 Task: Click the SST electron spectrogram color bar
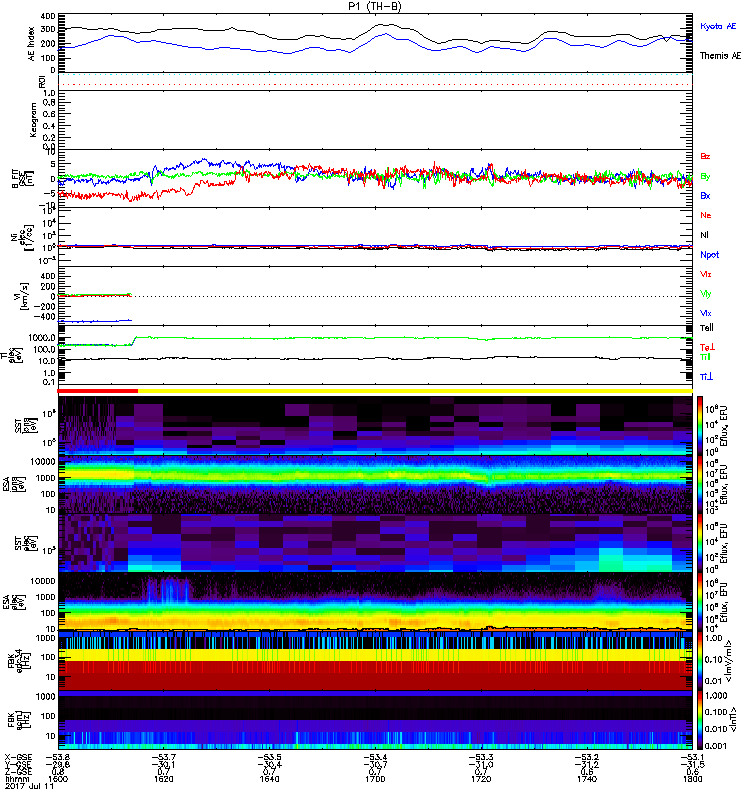tap(700, 543)
